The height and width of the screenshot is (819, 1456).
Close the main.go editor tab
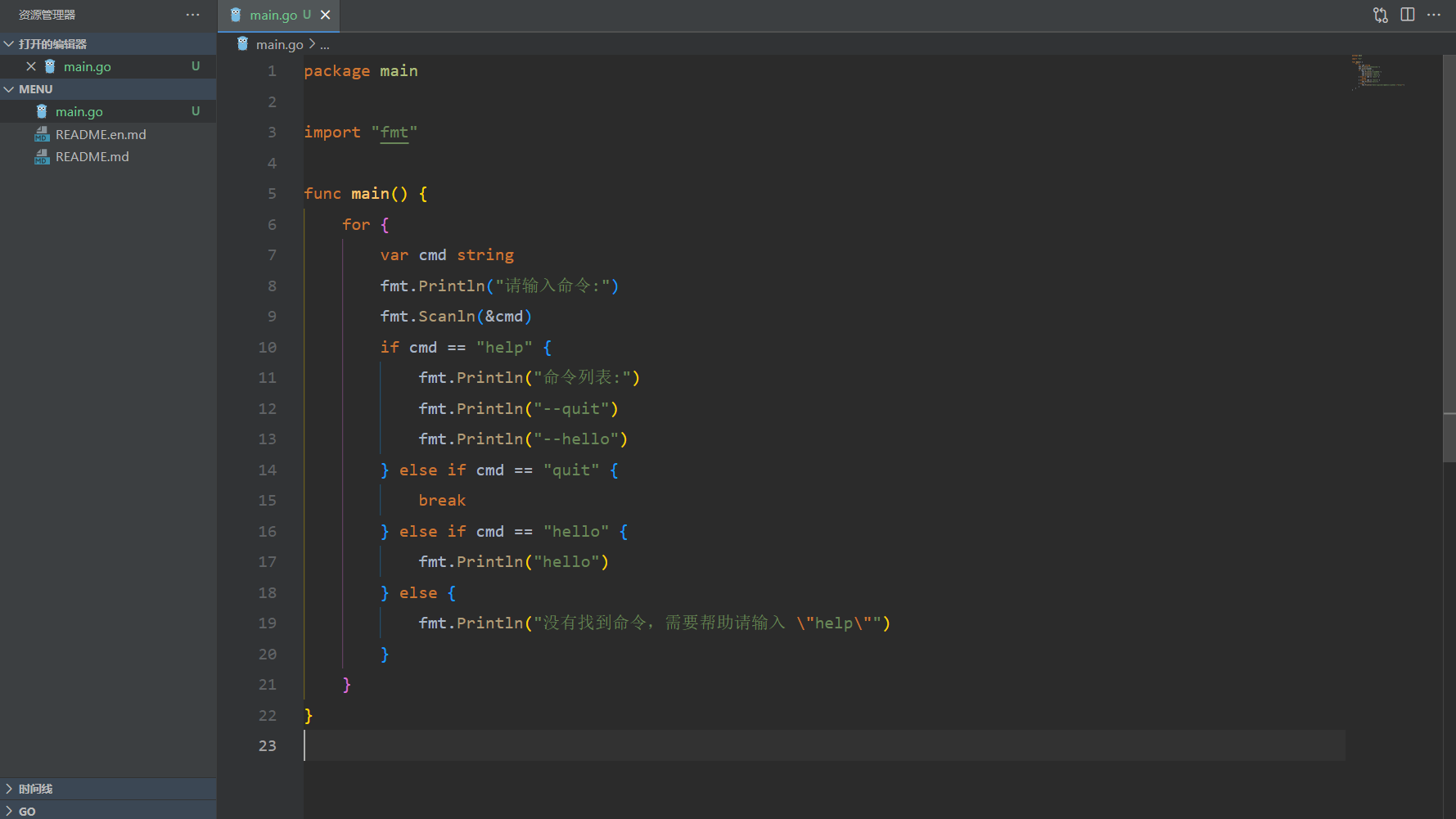pos(326,15)
